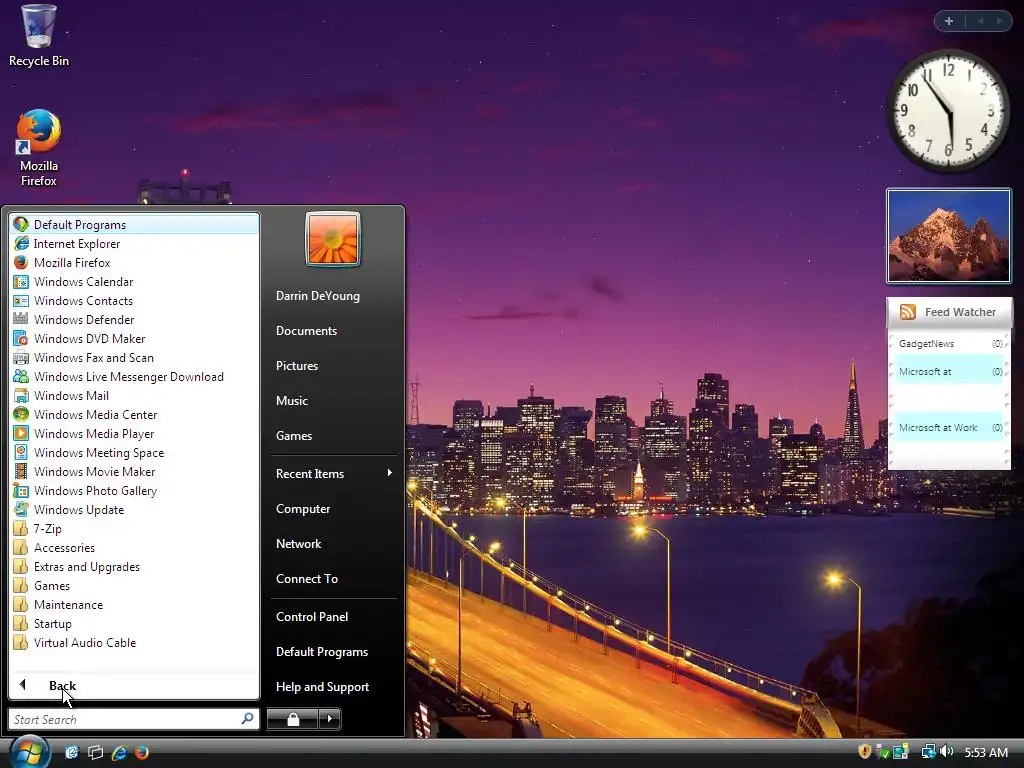This screenshot has height=768, width=1024.
Task: Open Games in the right pane
Action: 333,436
